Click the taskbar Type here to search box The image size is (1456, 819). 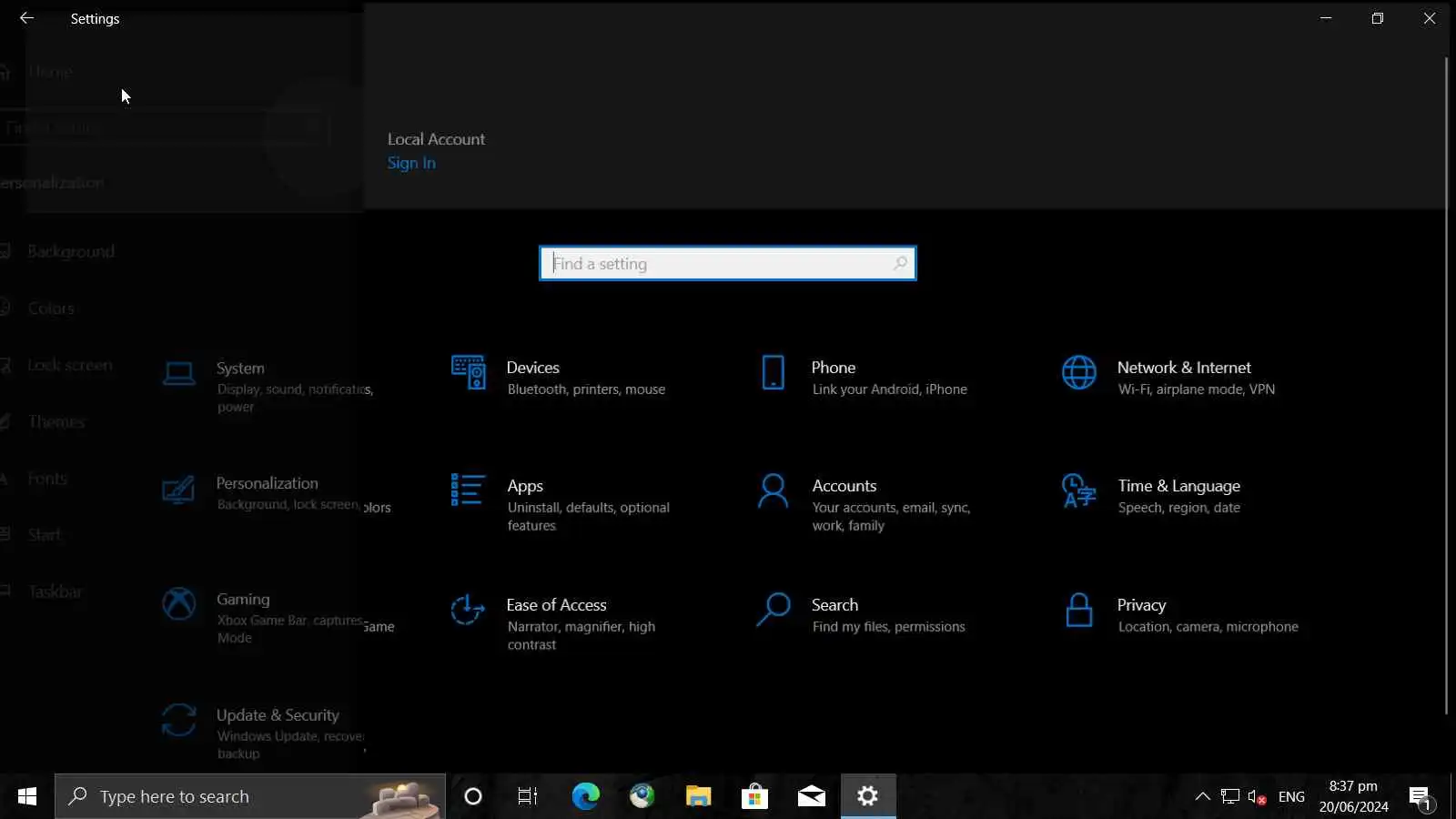[250, 796]
